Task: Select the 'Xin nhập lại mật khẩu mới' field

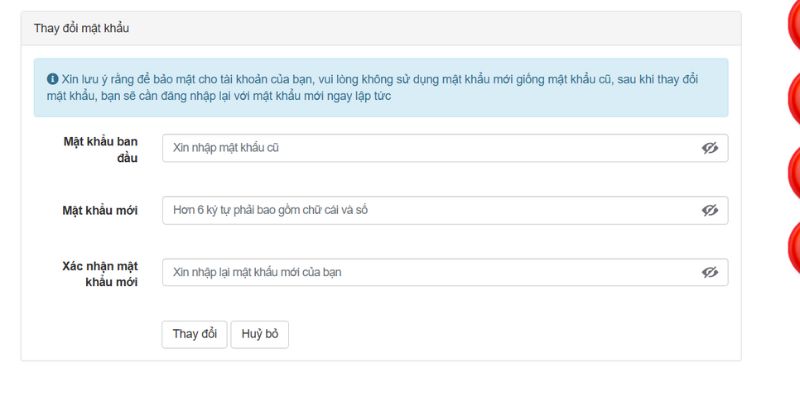Action: pos(430,272)
